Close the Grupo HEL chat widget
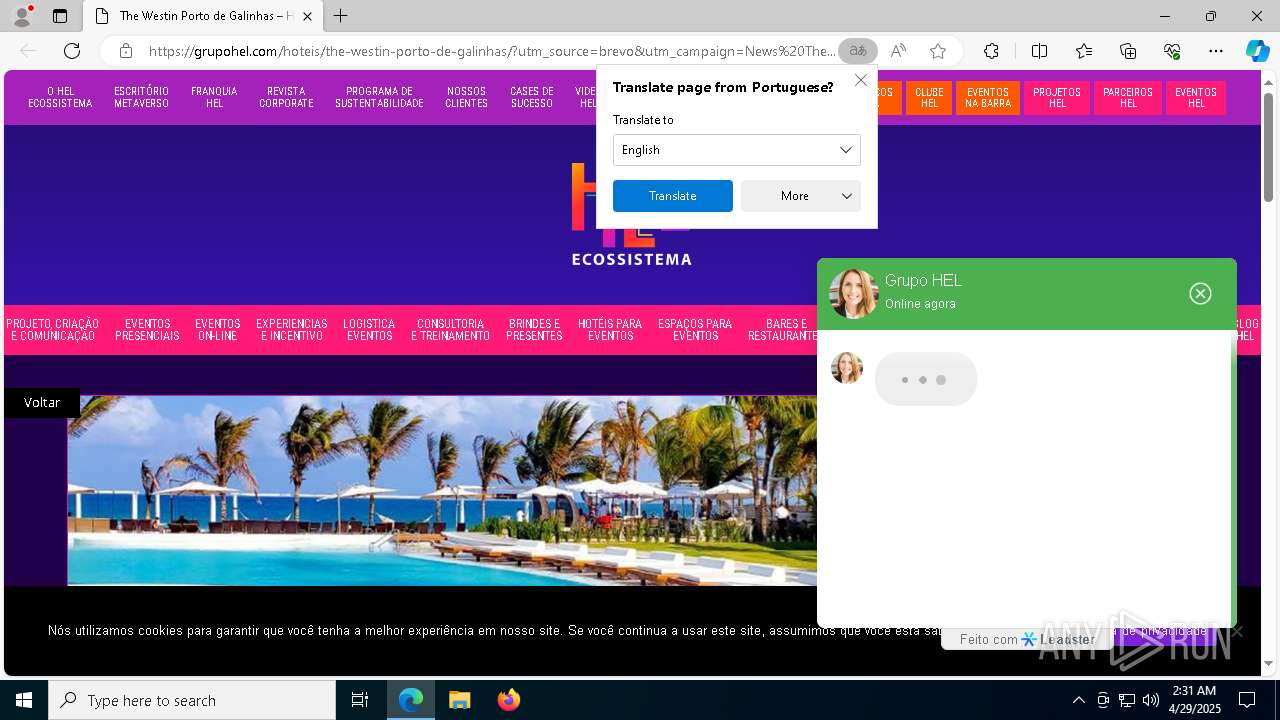Image resolution: width=1280 pixels, height=720 pixels. pyautogui.click(x=1200, y=293)
